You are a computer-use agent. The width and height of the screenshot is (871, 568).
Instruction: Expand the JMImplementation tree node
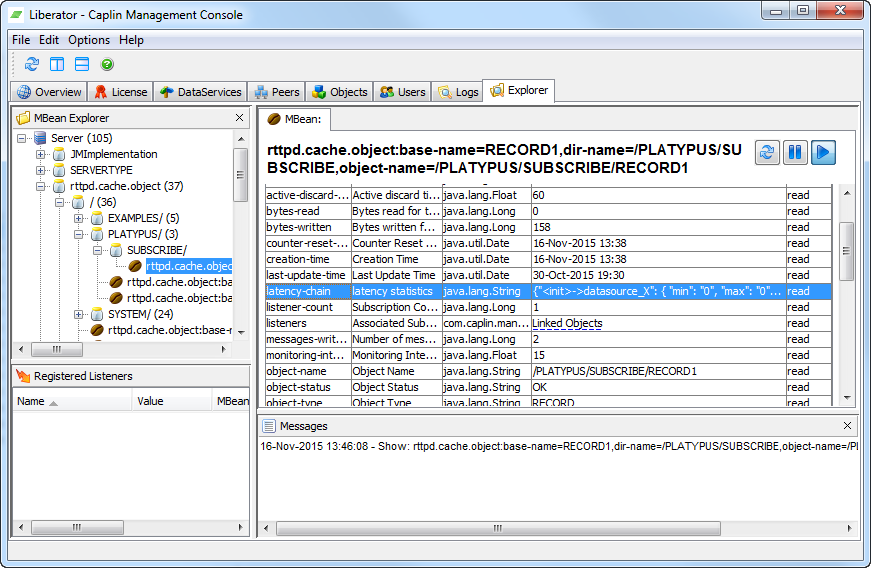41,154
